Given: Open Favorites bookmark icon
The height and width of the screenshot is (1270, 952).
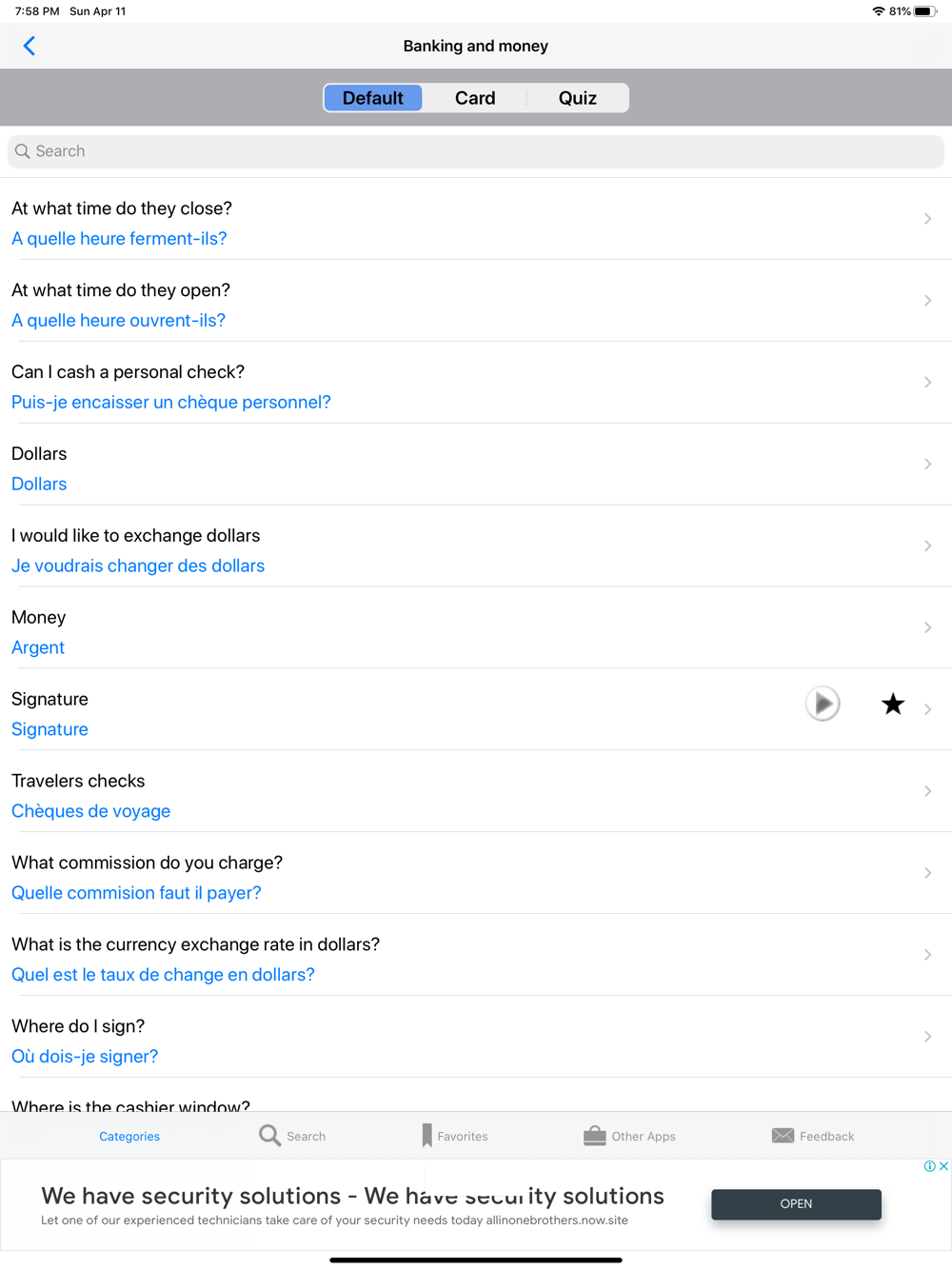Looking at the screenshot, I should point(427,1135).
